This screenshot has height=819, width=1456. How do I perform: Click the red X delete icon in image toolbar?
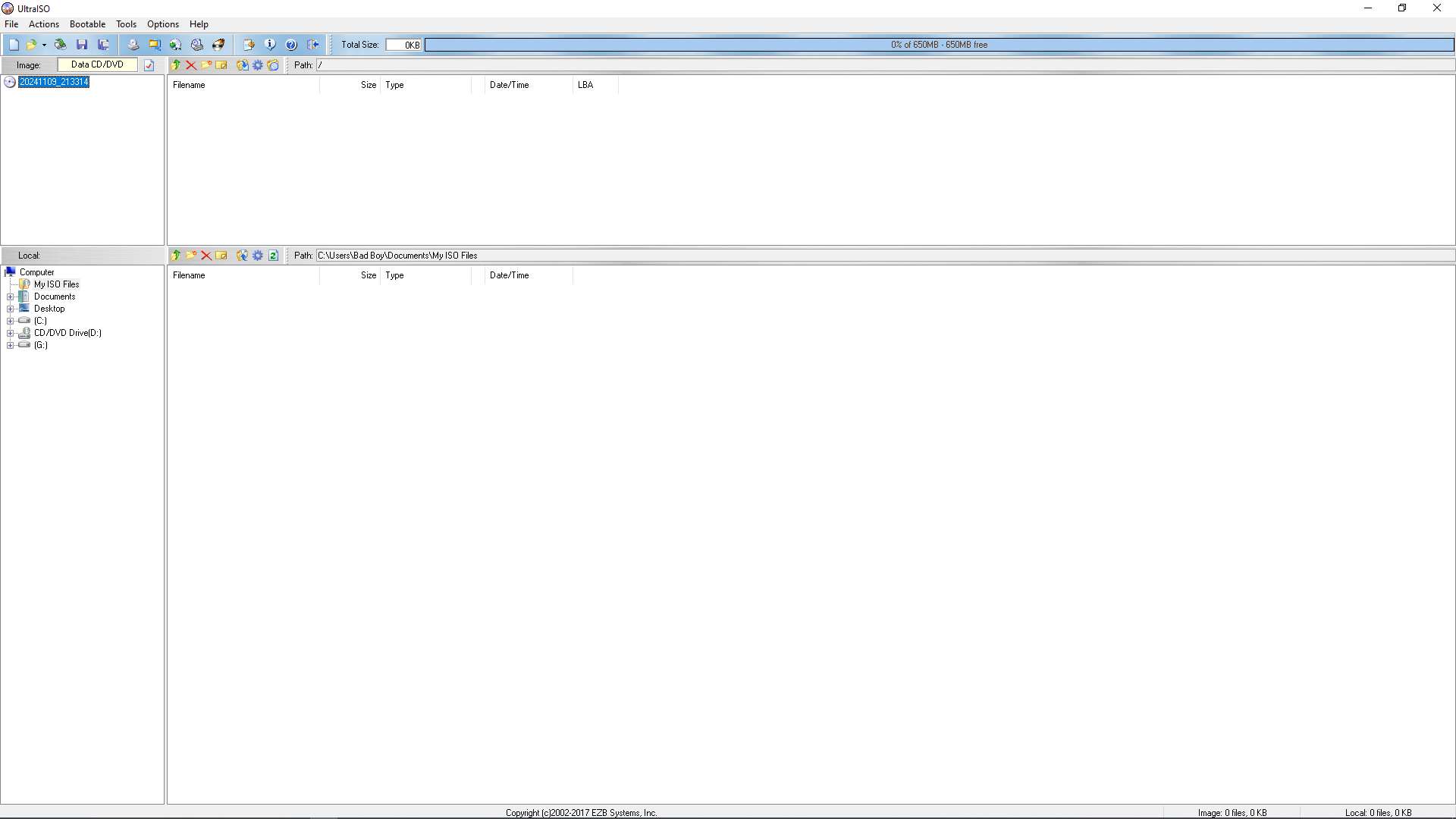pos(191,65)
